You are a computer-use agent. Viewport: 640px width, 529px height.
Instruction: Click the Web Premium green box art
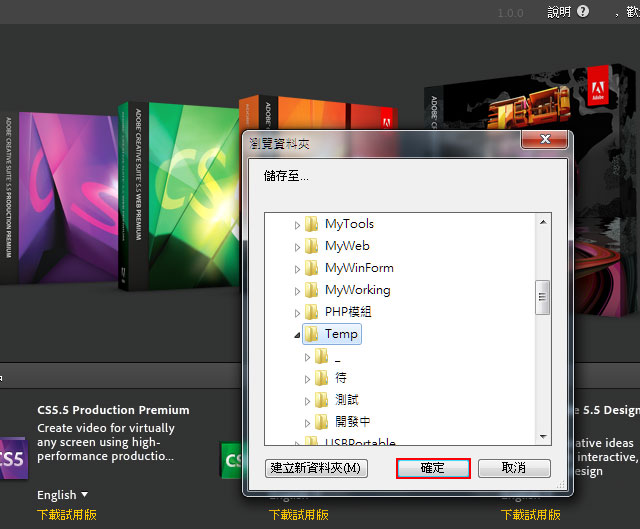point(180,196)
